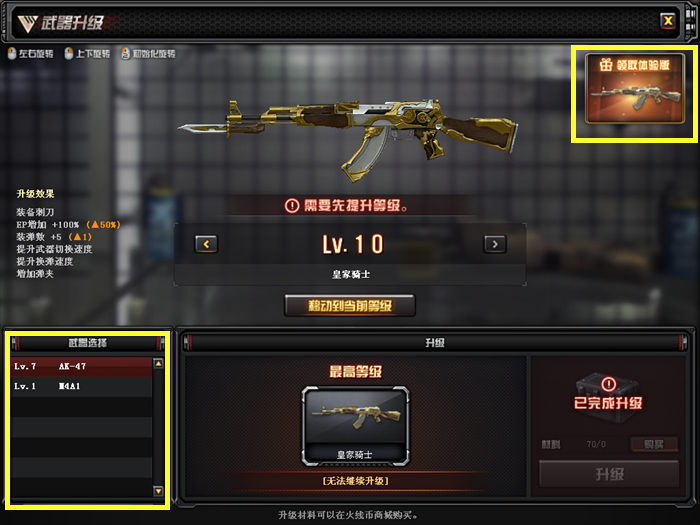Go to the previous level with left arrow
The height and width of the screenshot is (525, 700).
point(206,244)
